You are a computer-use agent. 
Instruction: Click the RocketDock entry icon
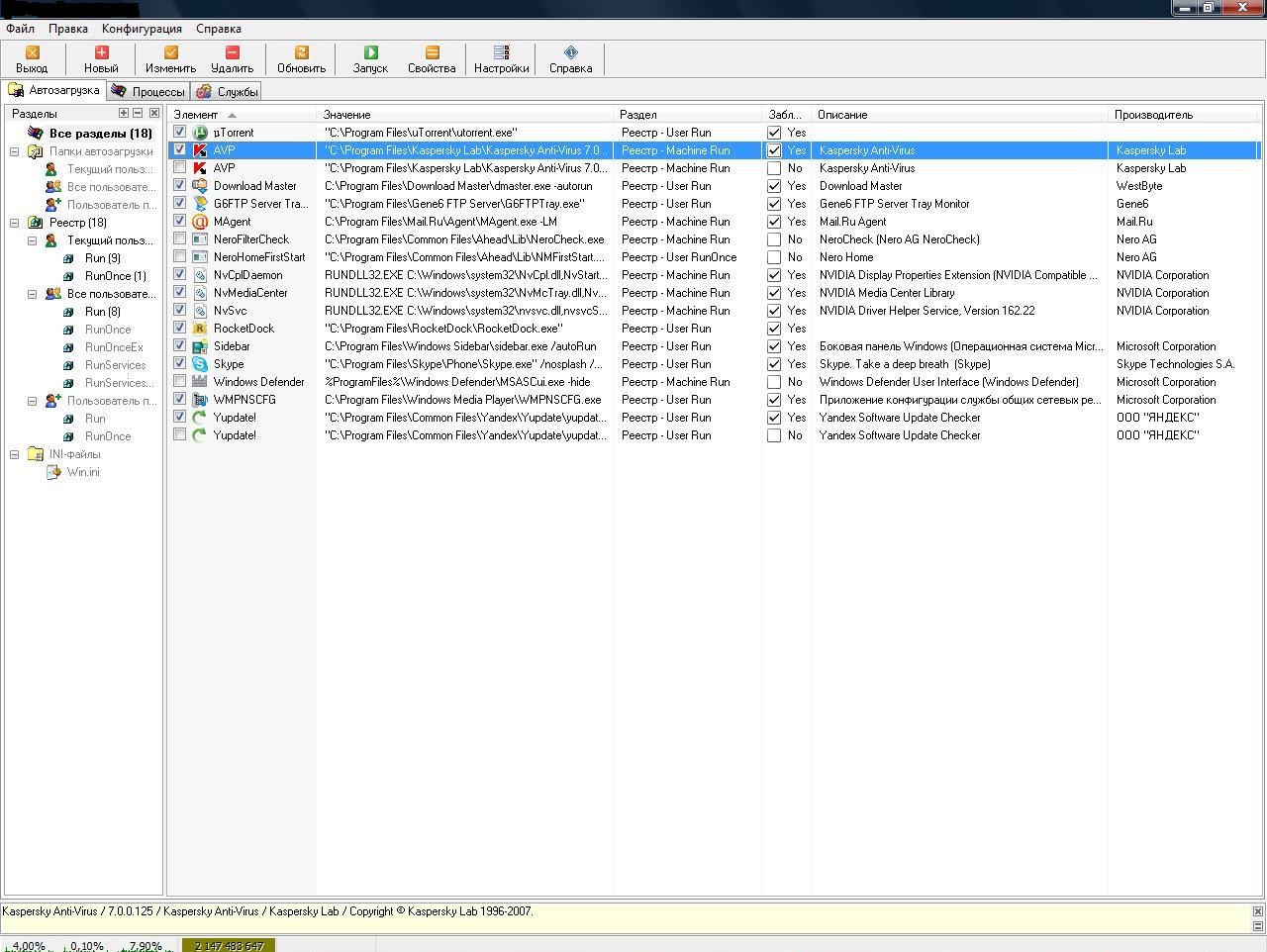tap(200, 329)
